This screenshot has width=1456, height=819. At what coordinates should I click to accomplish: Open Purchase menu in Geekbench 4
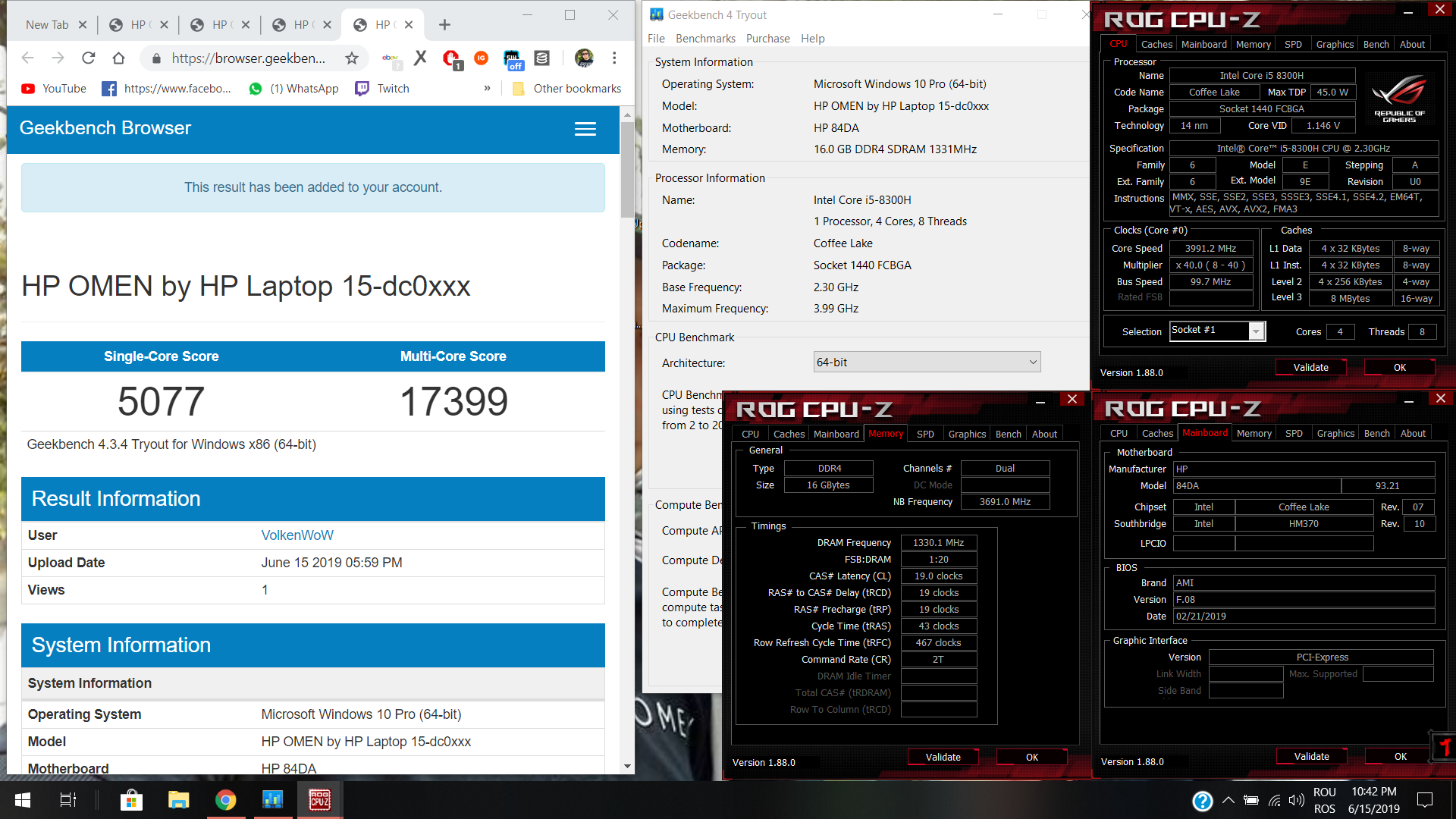click(767, 39)
